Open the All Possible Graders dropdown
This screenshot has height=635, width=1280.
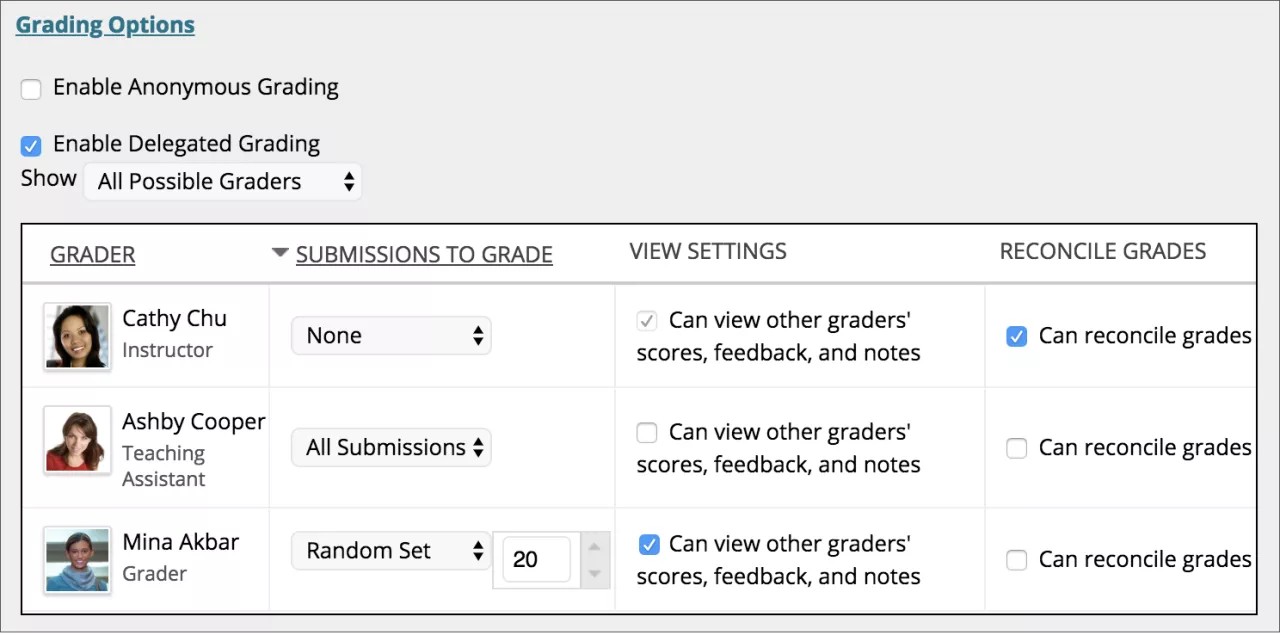pos(222,181)
